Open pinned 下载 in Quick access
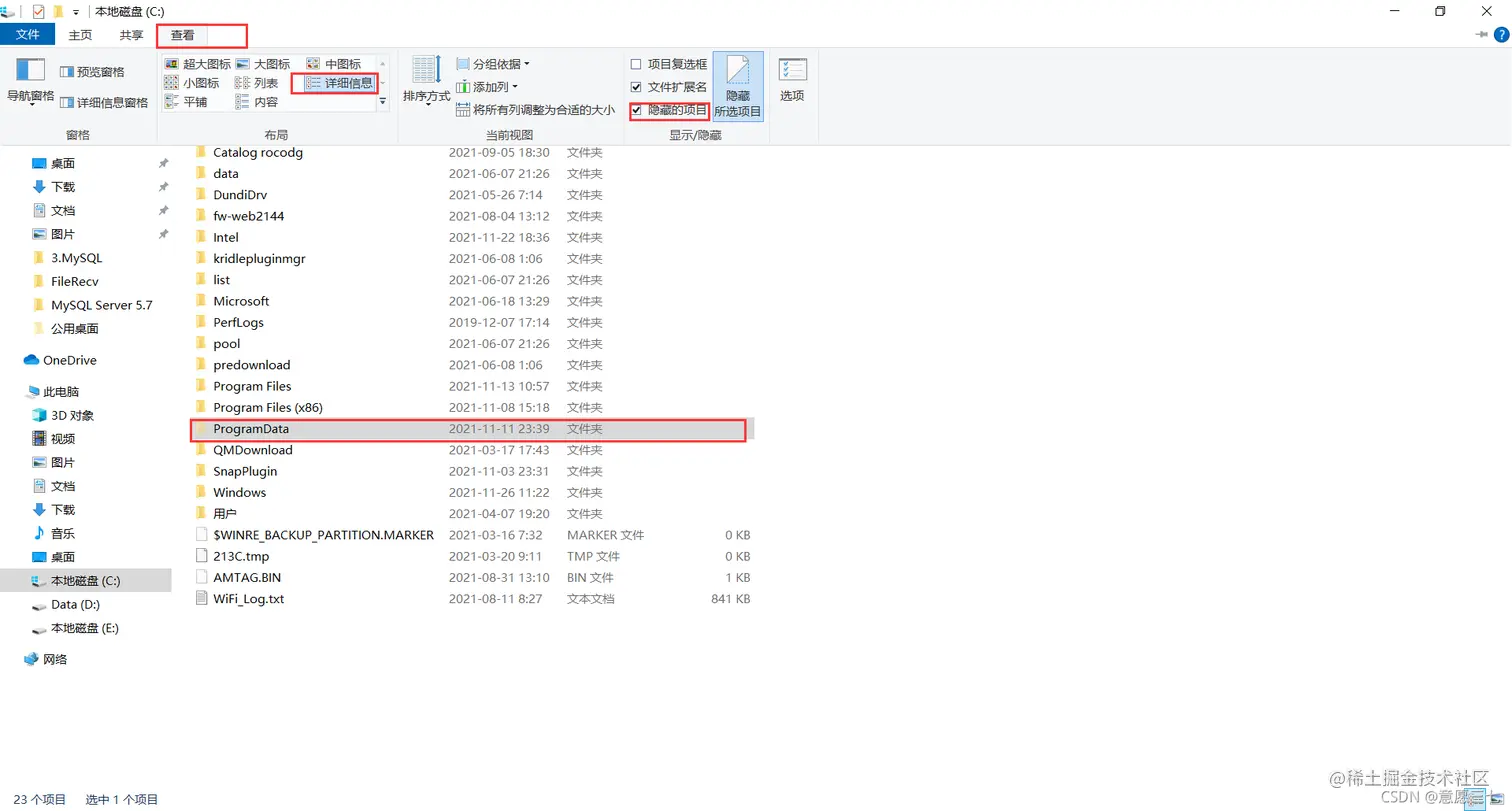The image size is (1512, 811). 63,187
